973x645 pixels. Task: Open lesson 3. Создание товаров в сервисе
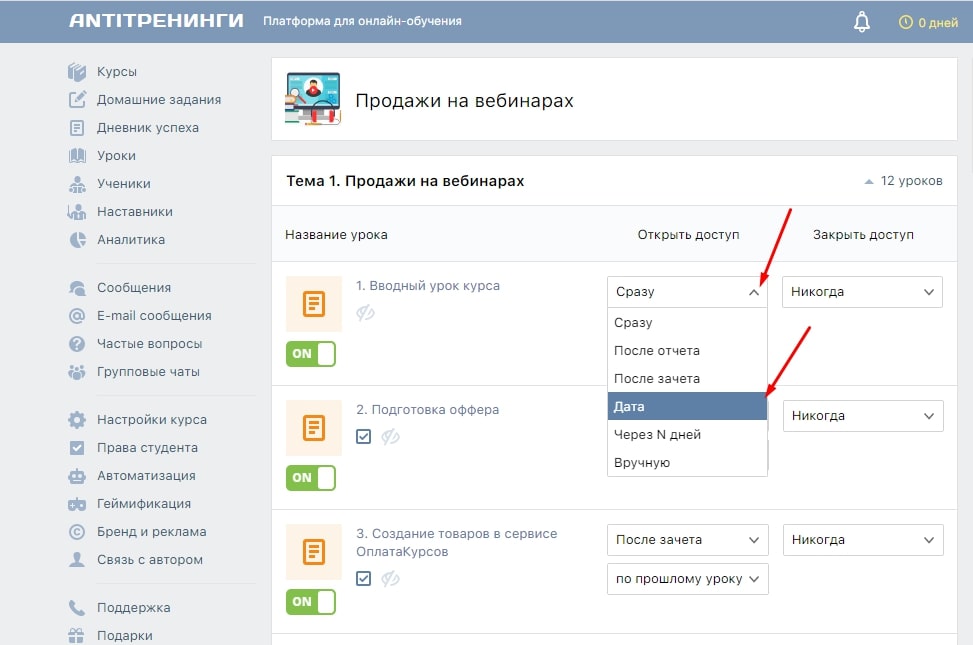[457, 543]
